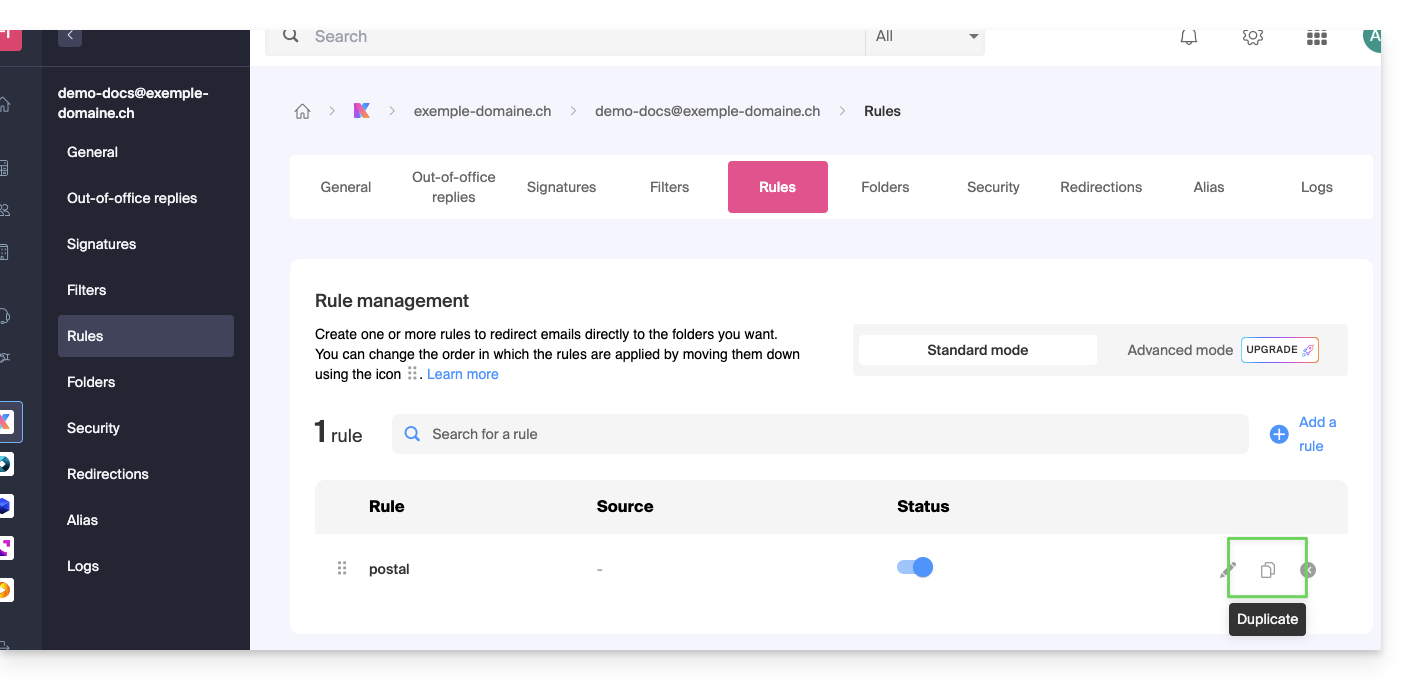Open the settings gear icon
The width and height of the screenshot is (1411, 680).
tap(1252, 37)
